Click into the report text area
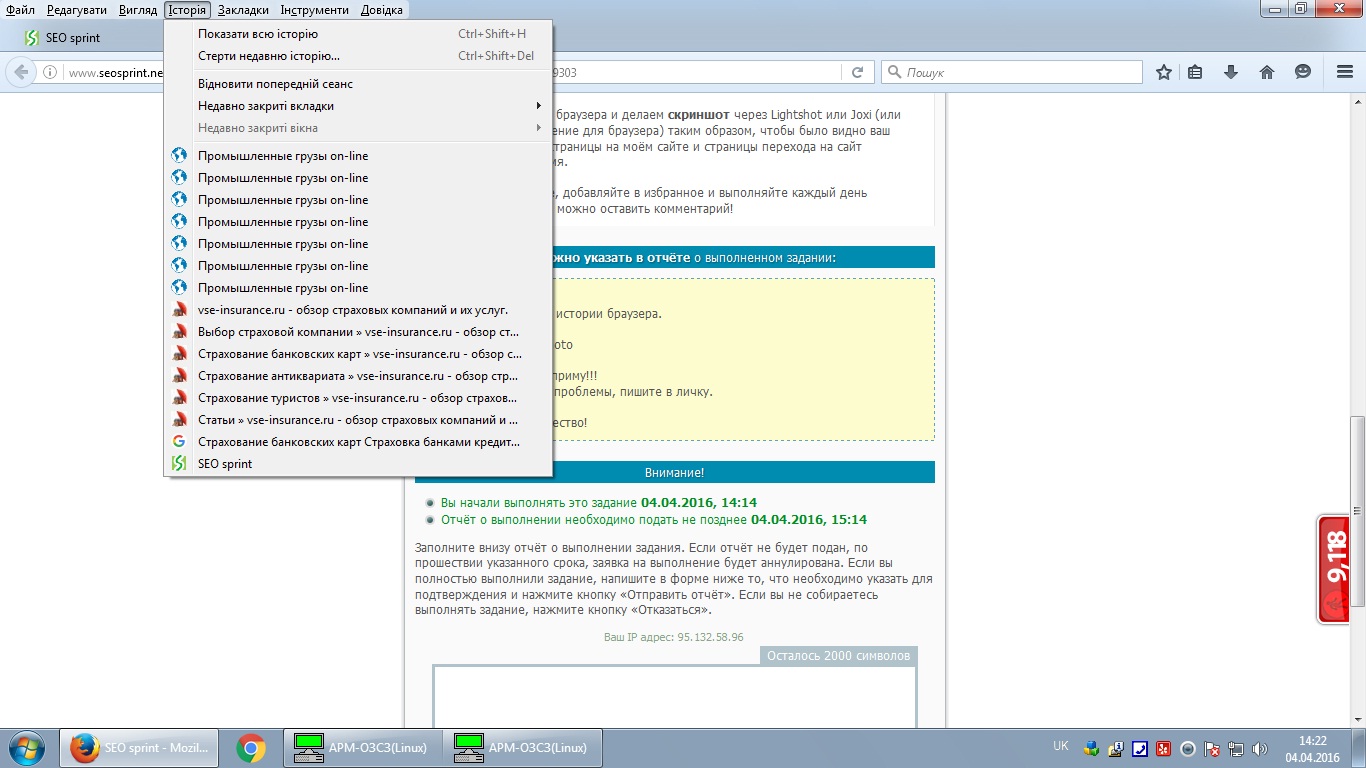 point(675,697)
